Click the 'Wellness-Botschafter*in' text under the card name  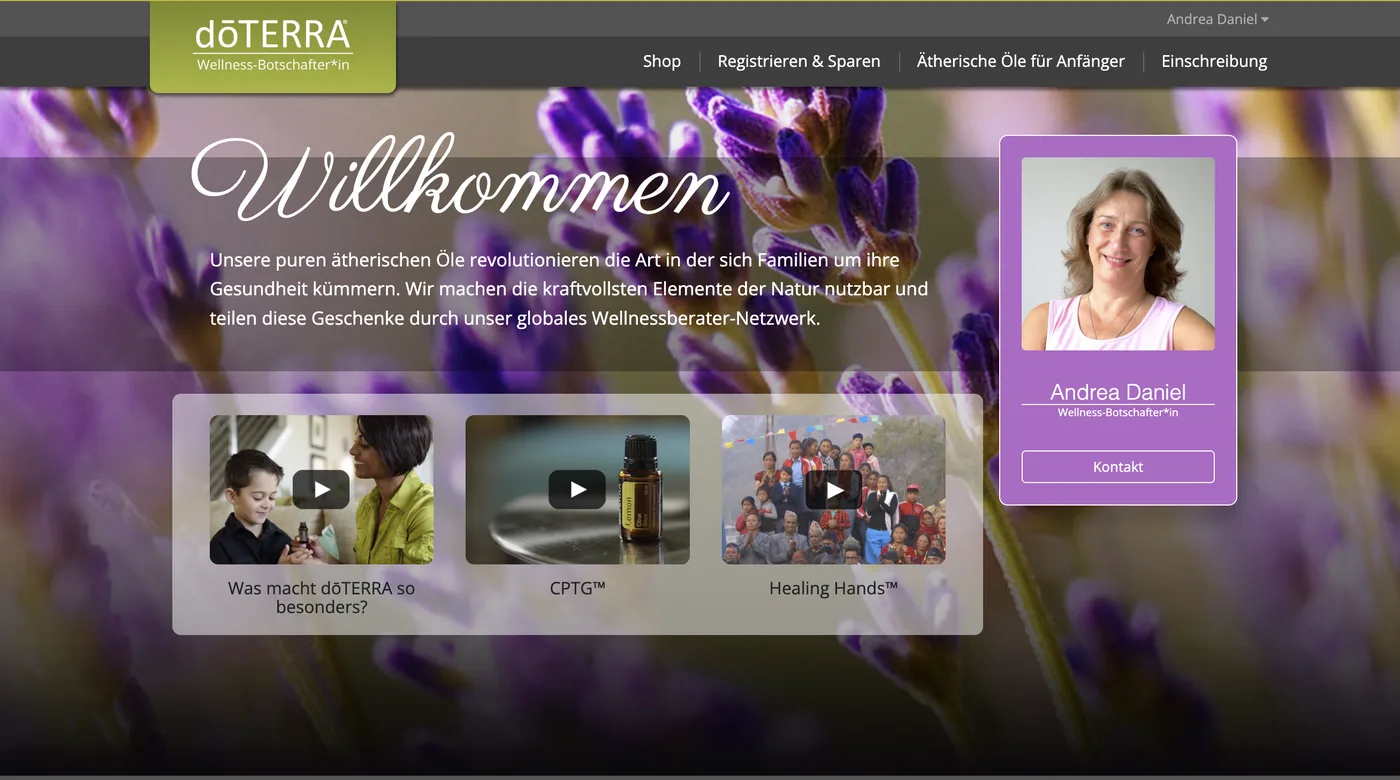(x=1118, y=412)
